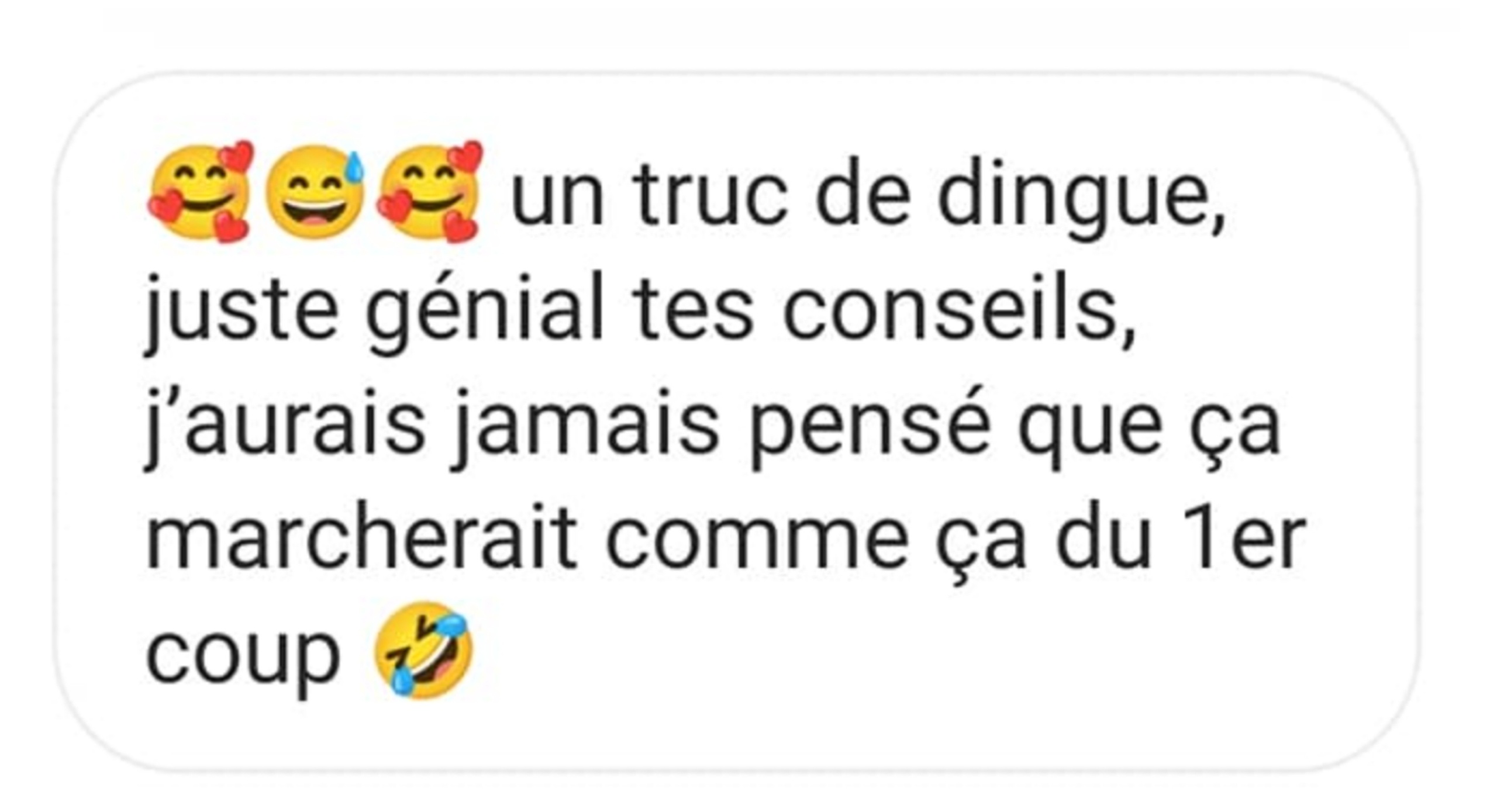Click the word "pensé" in the message
Screen dimensions: 1497x812
870,427
